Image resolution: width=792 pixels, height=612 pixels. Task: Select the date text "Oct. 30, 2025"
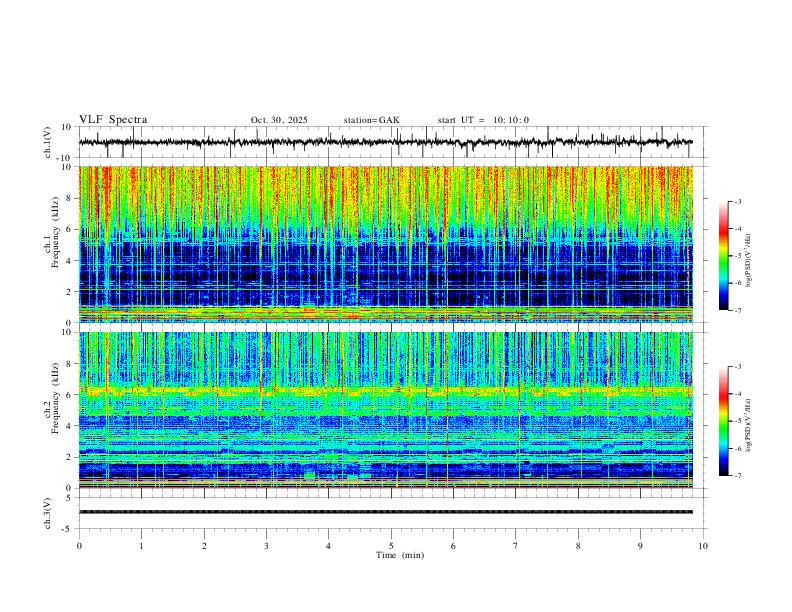pyautogui.click(x=279, y=120)
